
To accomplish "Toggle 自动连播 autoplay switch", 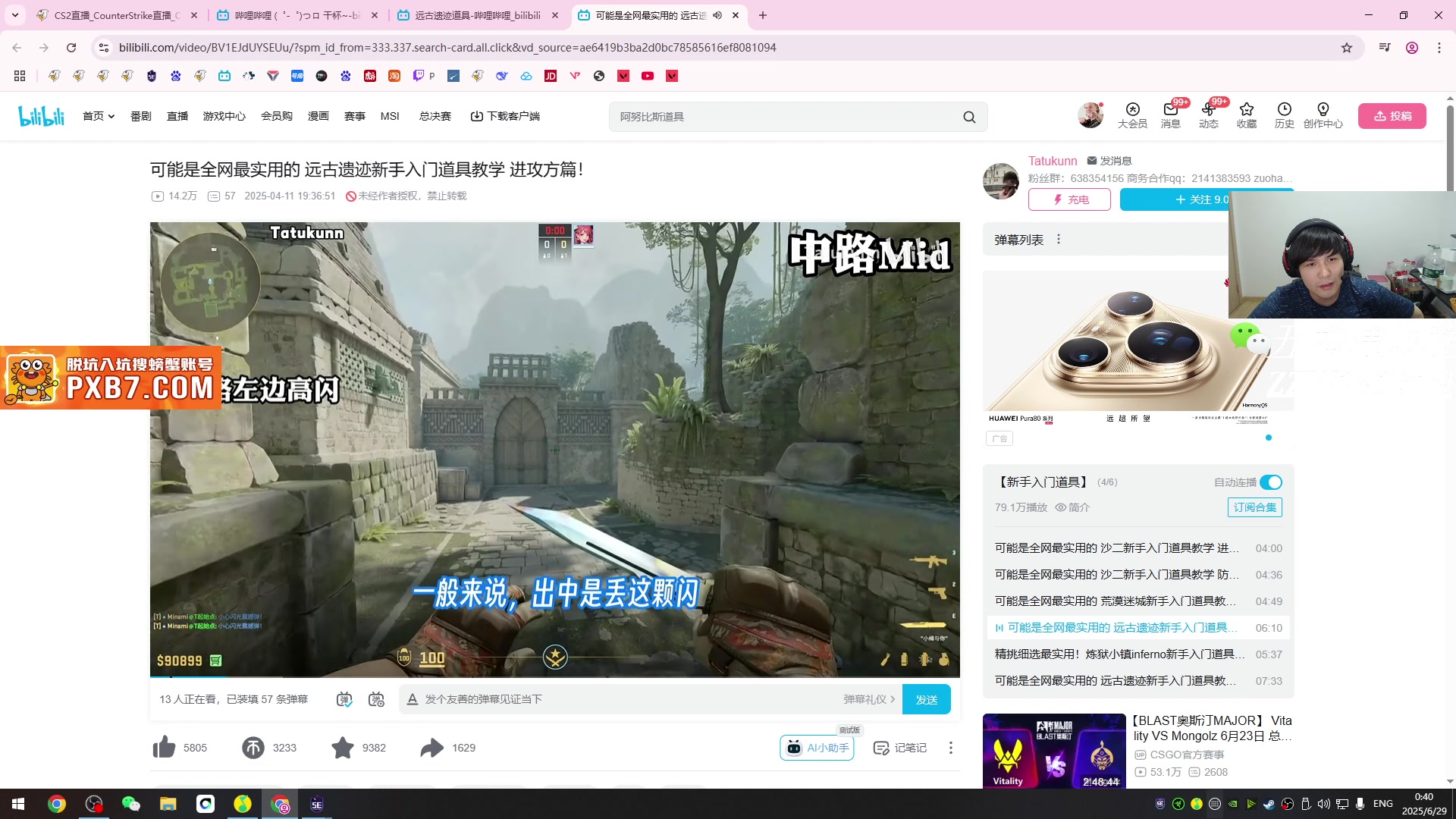I will pos(1271,482).
